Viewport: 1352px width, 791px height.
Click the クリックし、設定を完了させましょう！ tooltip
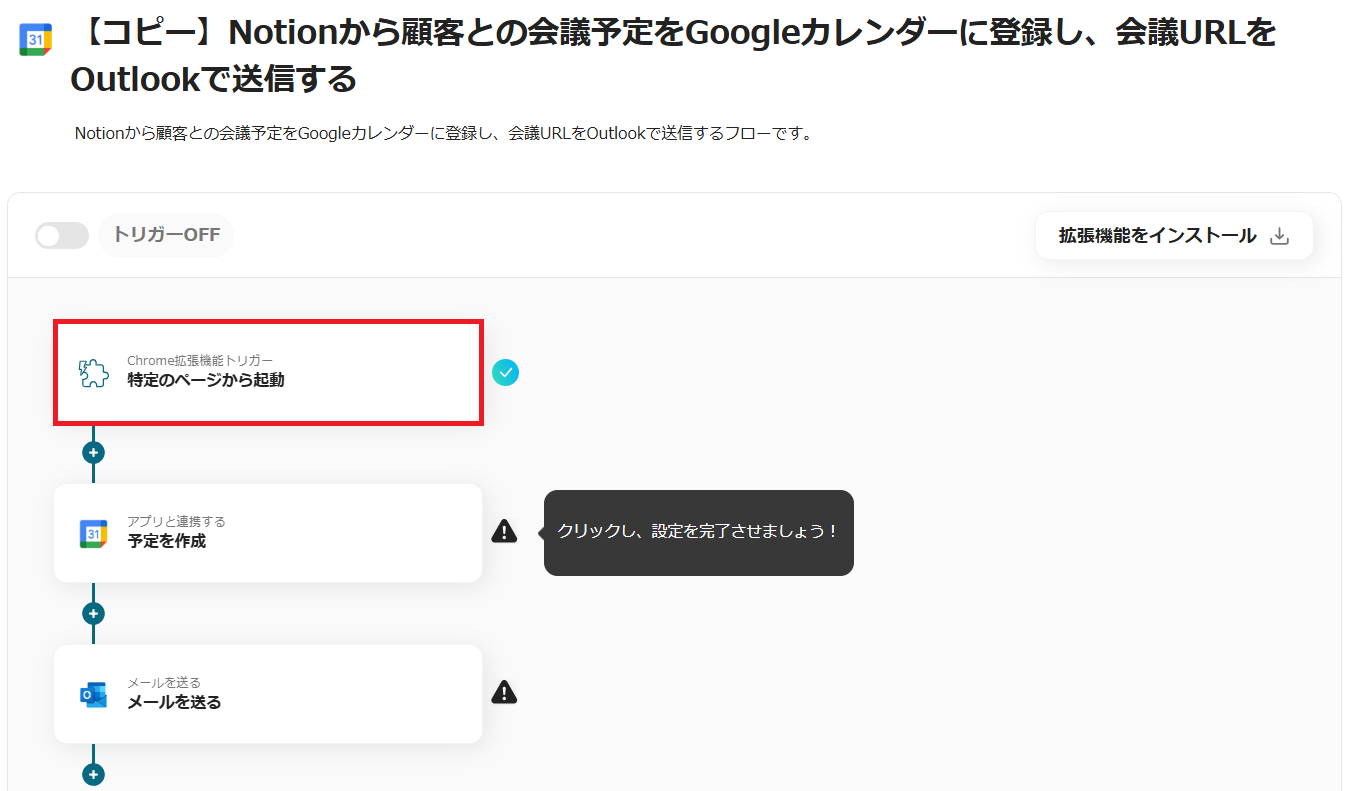pos(699,532)
